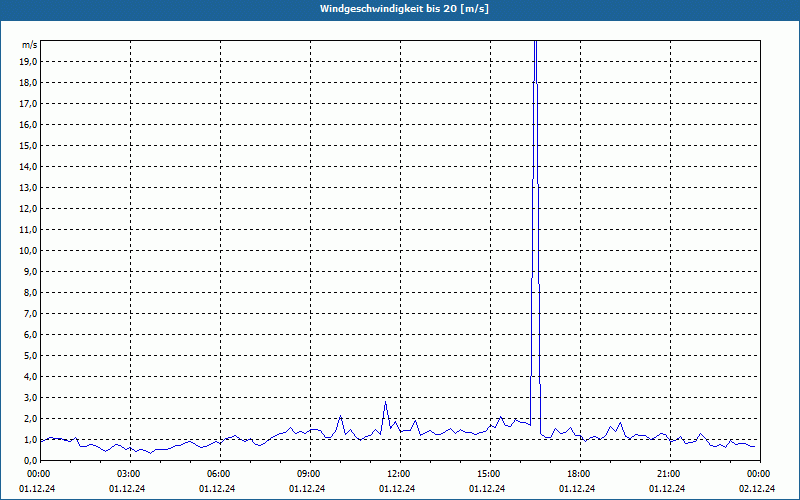
Task: Click the "01.12.24" date under 18:00
Action: point(577,489)
